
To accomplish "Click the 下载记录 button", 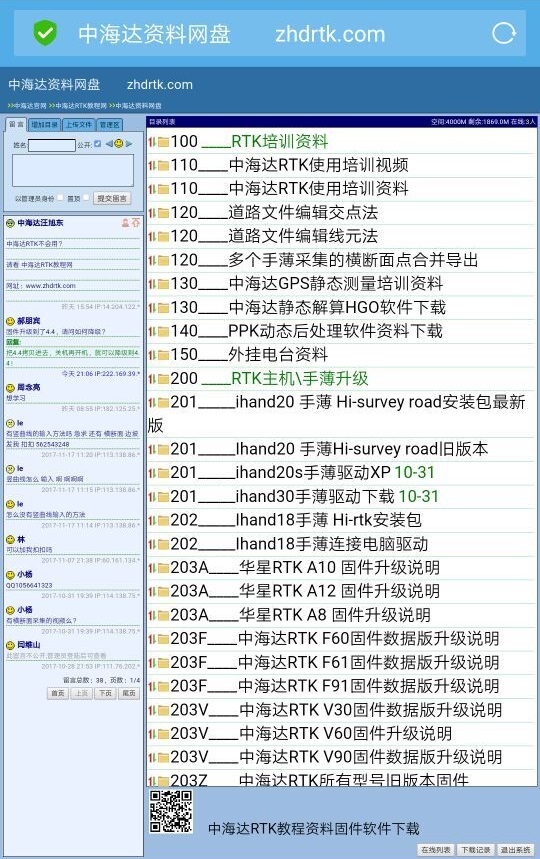I will tap(475, 850).
